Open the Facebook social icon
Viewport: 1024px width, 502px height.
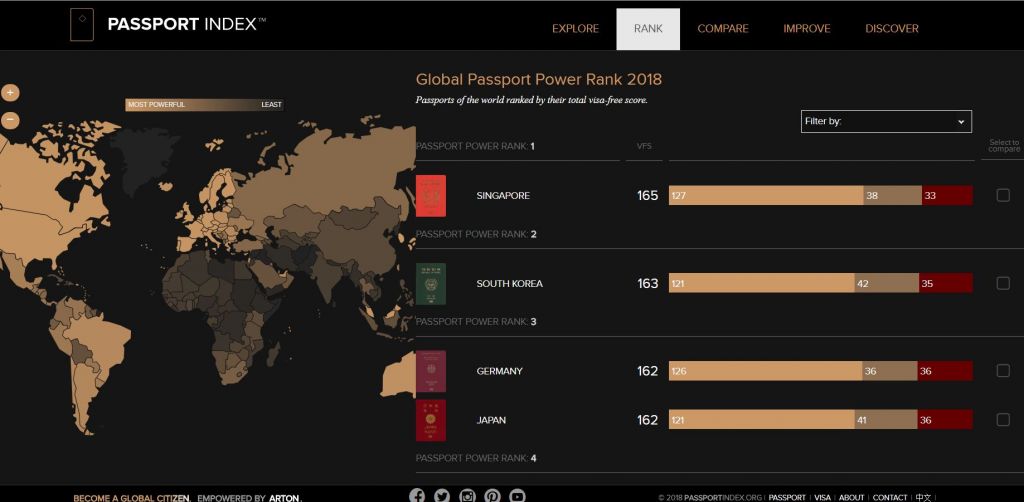417,496
